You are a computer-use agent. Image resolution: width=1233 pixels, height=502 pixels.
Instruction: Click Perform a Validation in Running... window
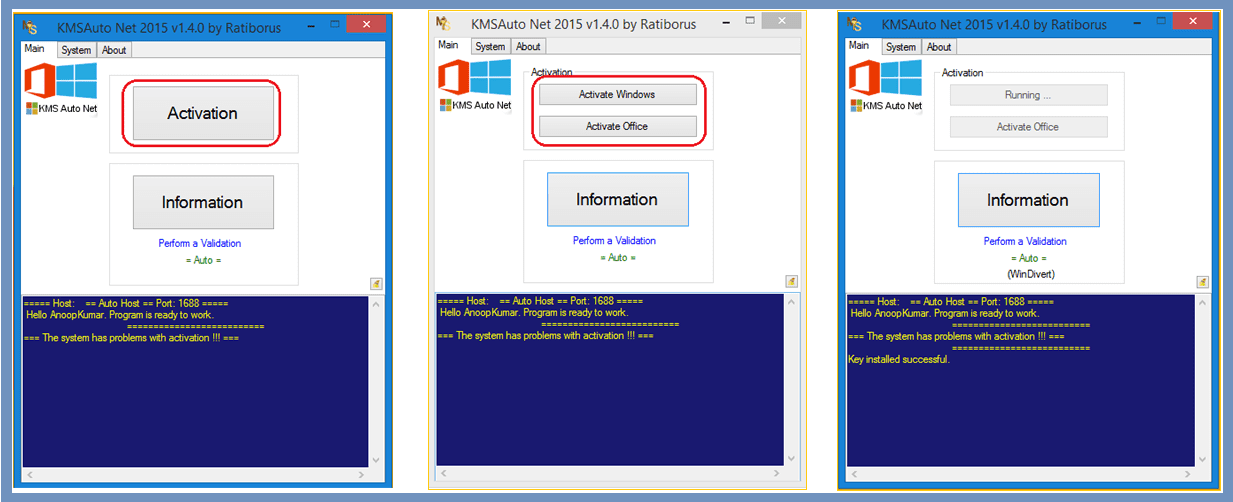coord(1025,241)
